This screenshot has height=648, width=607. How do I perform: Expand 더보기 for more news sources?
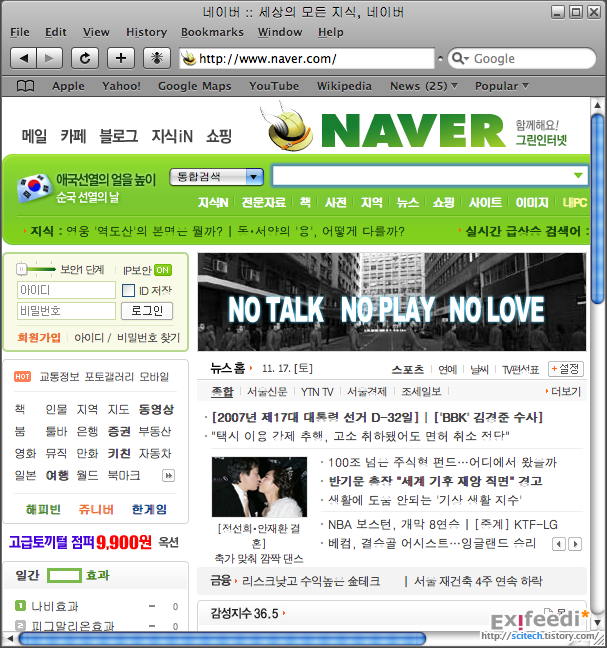[x=563, y=391]
